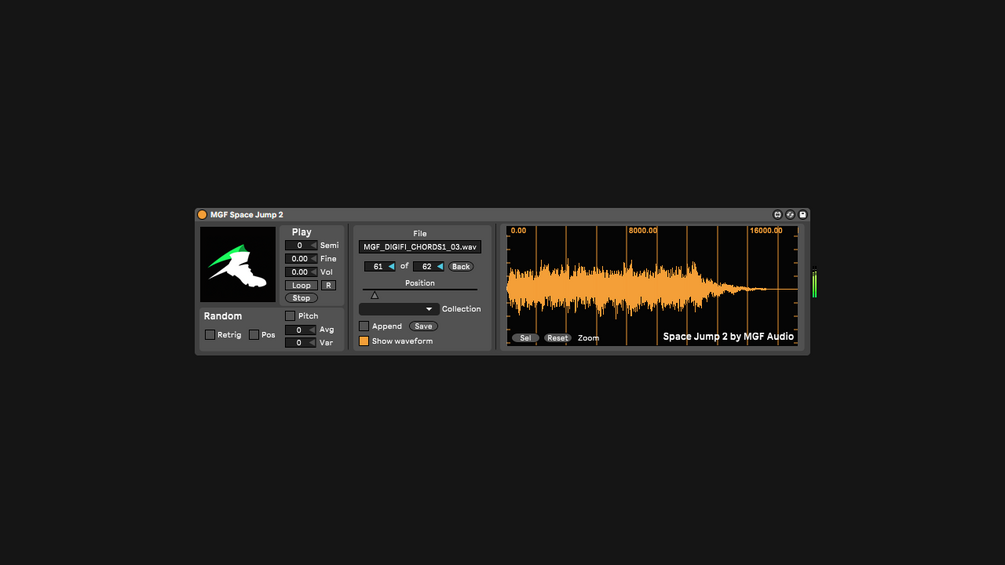Screen dimensions: 1005x565
Task: Click the file name field MGF_DIGIFI_CHORDS1_03.wav
Action: coord(420,247)
